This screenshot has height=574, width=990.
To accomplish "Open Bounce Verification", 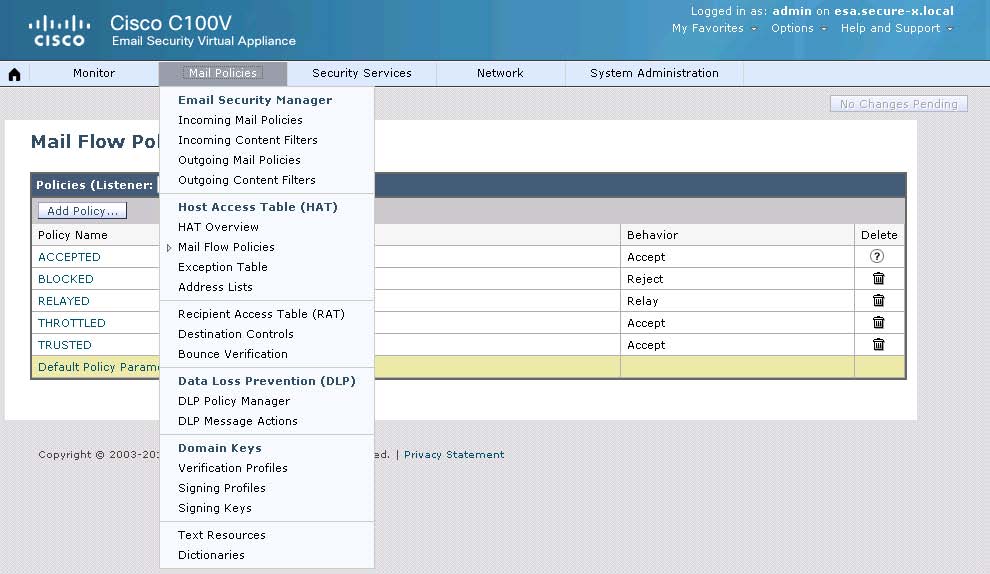I will [x=233, y=354].
